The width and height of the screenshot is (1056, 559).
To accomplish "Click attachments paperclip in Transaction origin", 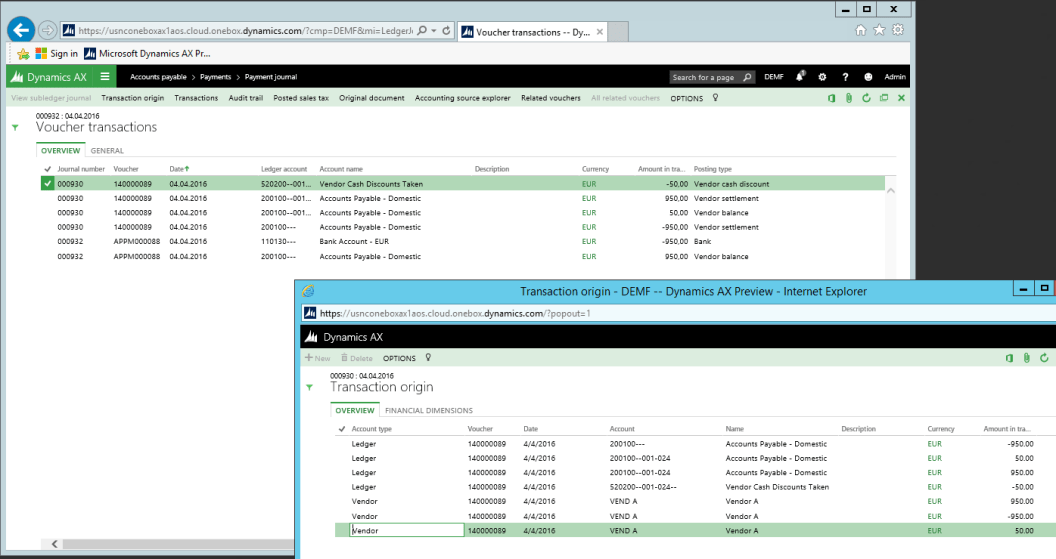I will coord(1026,358).
